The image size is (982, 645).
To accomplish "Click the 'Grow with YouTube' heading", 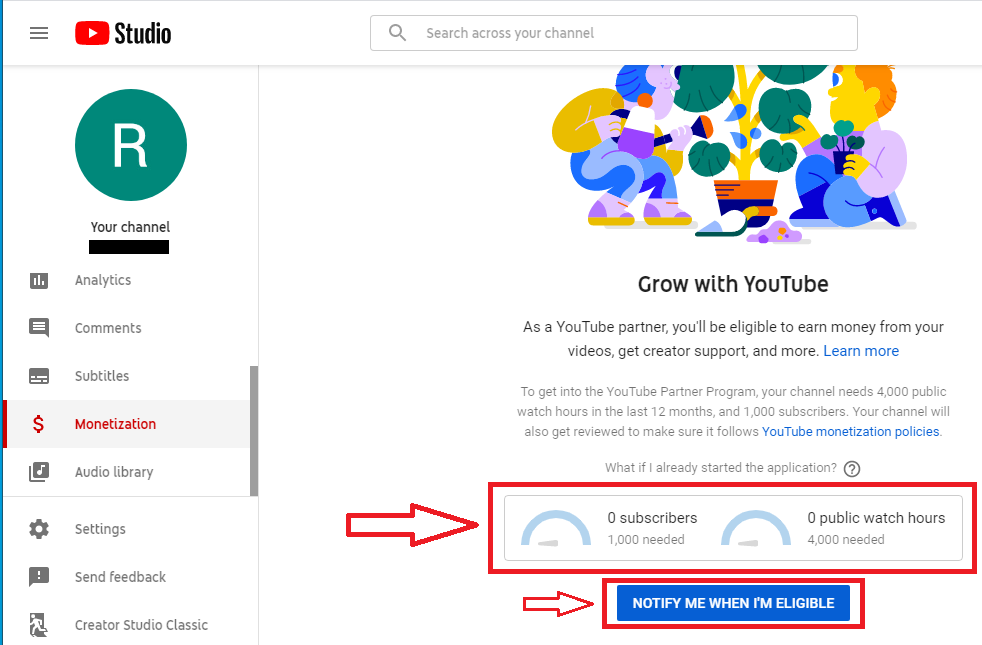I will pyautogui.click(x=733, y=284).
